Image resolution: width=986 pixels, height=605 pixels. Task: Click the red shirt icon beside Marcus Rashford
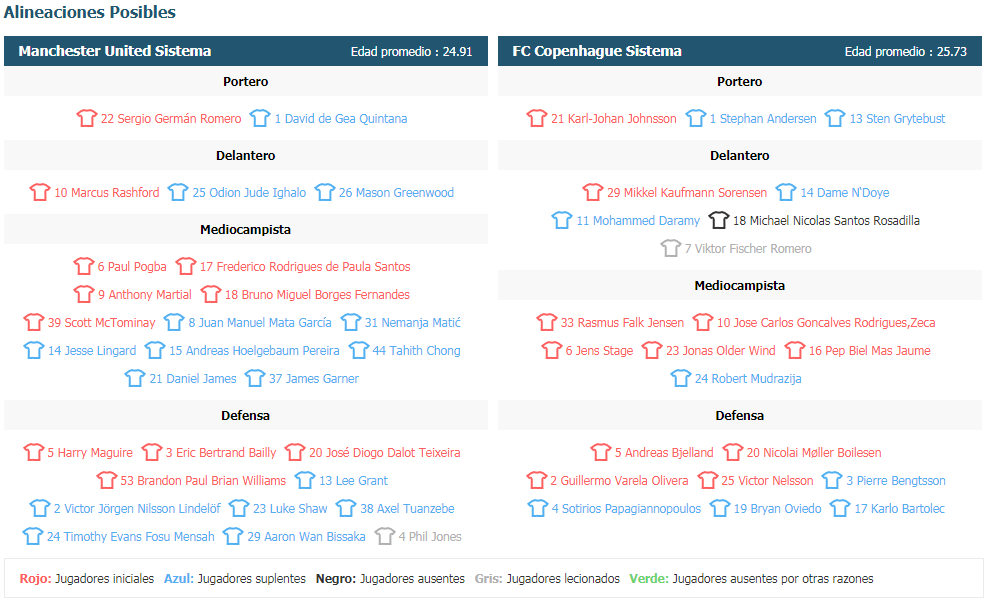[x=40, y=192]
